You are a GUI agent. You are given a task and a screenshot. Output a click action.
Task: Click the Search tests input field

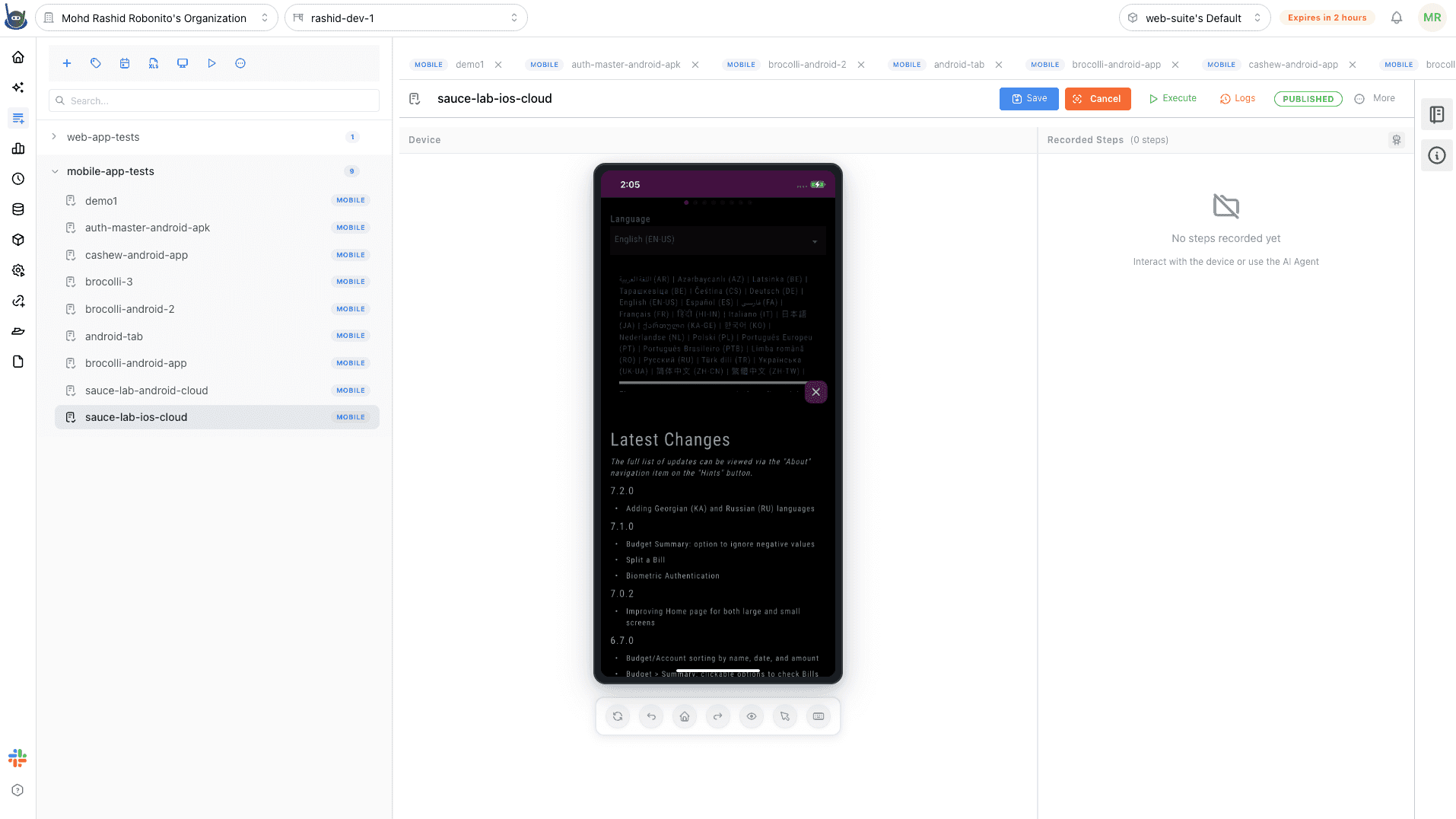214,100
